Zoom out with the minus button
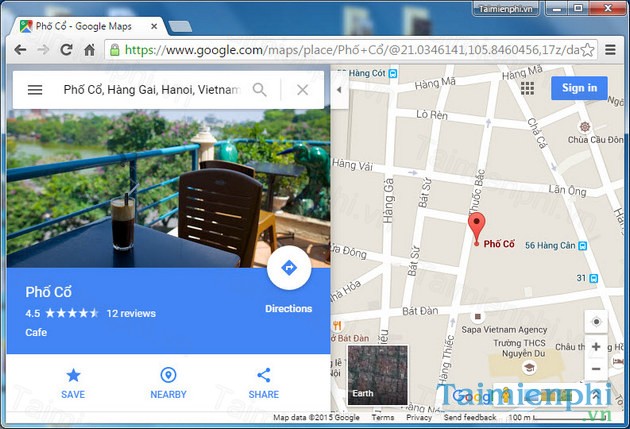The width and height of the screenshot is (630, 429). pos(596,369)
